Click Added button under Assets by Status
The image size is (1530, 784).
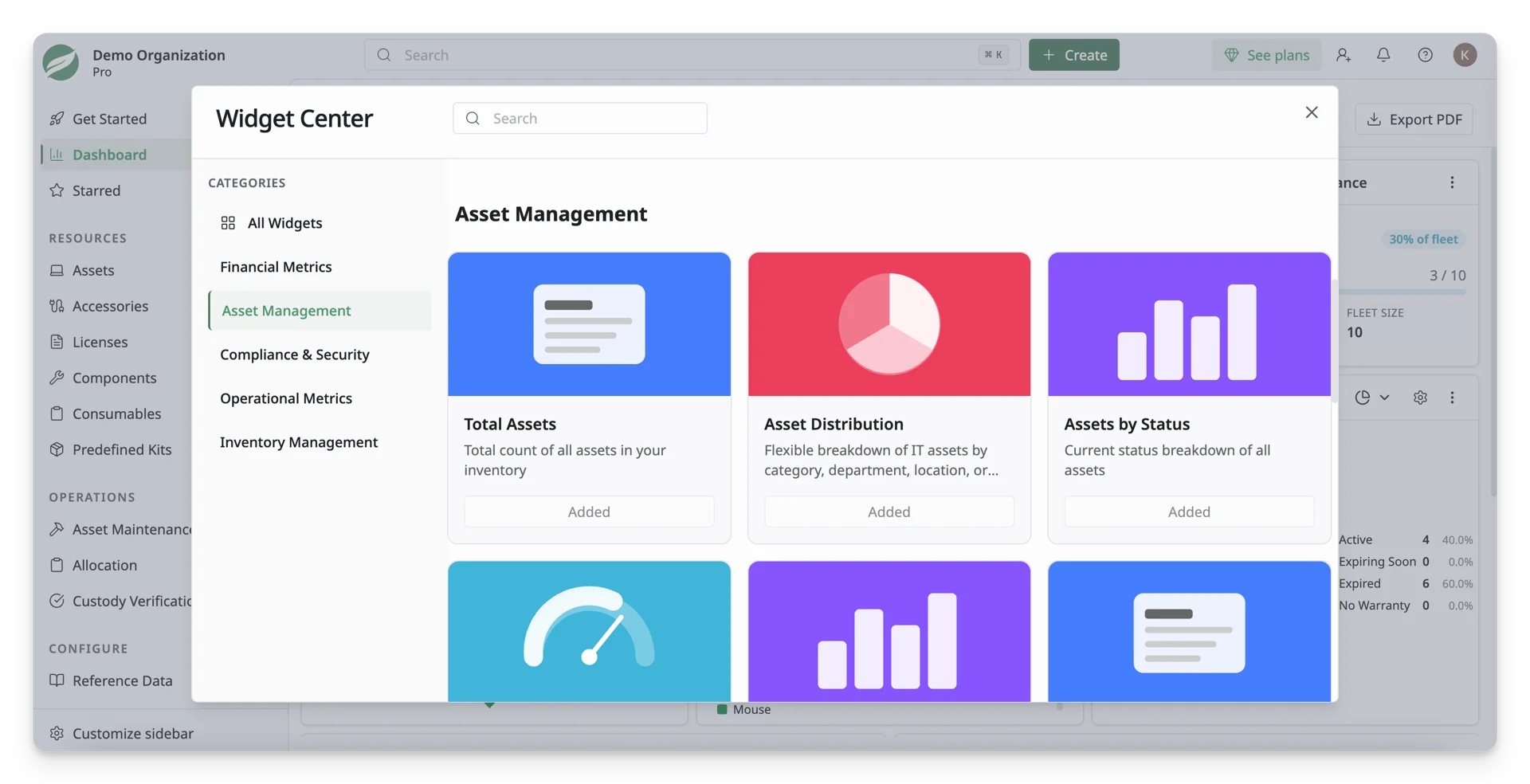click(1189, 512)
